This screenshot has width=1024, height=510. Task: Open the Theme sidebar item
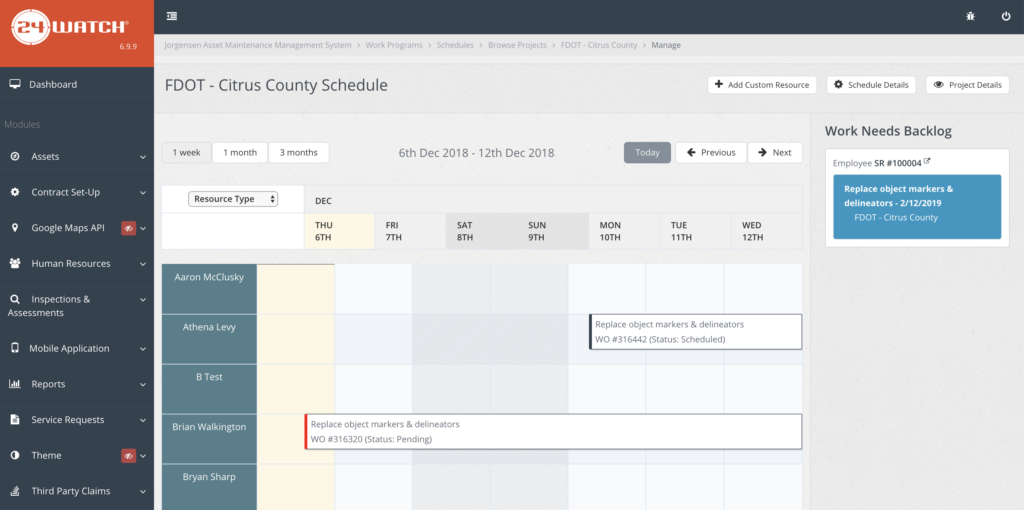[77, 455]
